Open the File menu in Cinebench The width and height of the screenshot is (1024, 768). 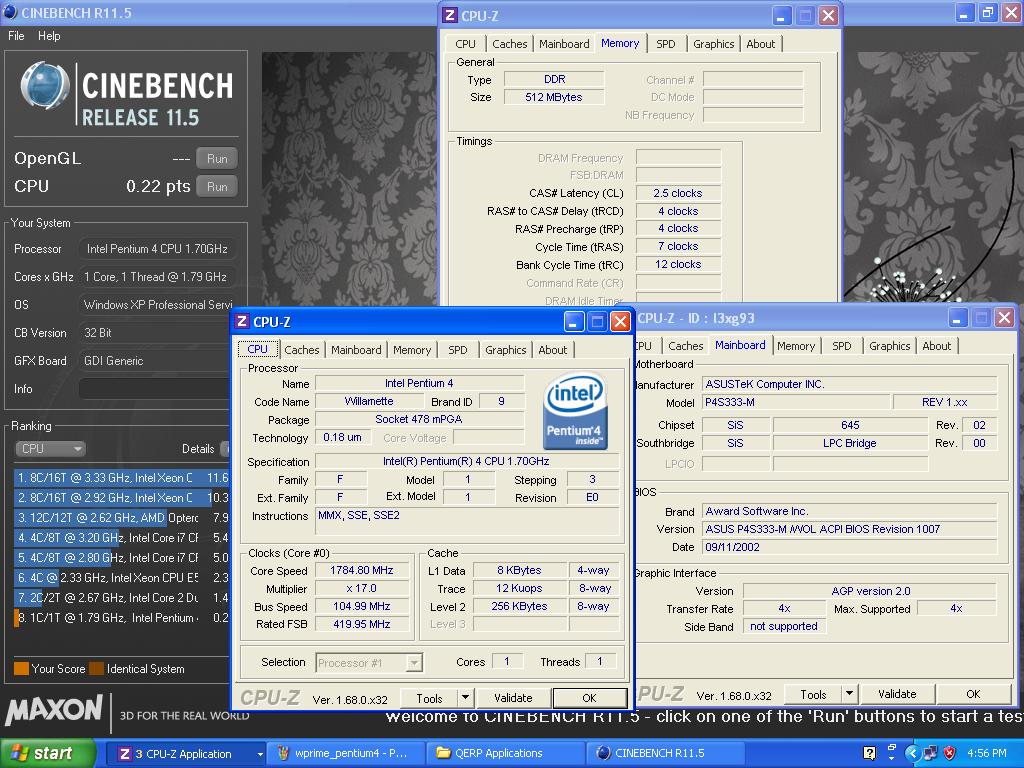point(16,36)
